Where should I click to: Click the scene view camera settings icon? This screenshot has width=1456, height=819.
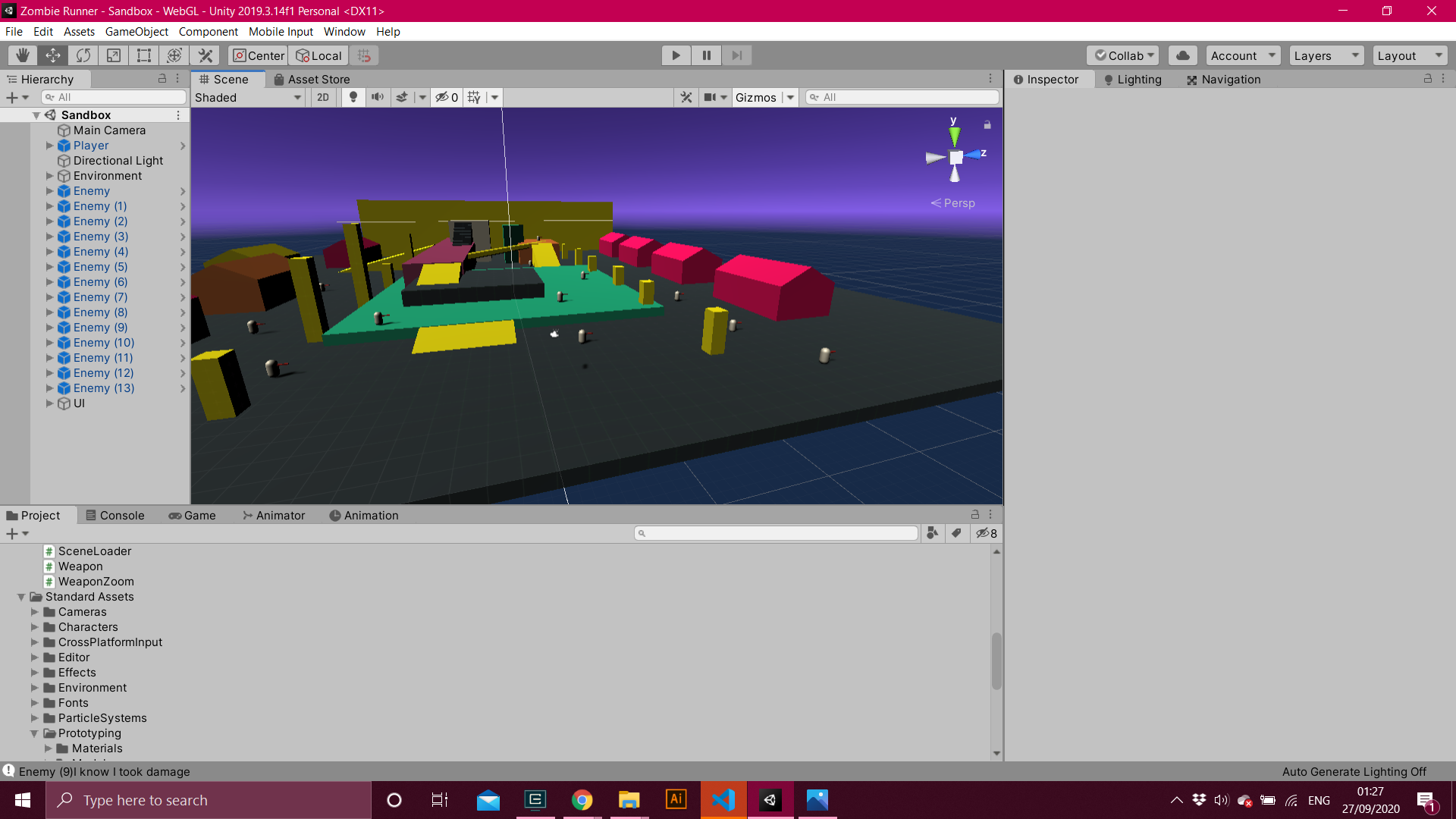click(x=710, y=97)
